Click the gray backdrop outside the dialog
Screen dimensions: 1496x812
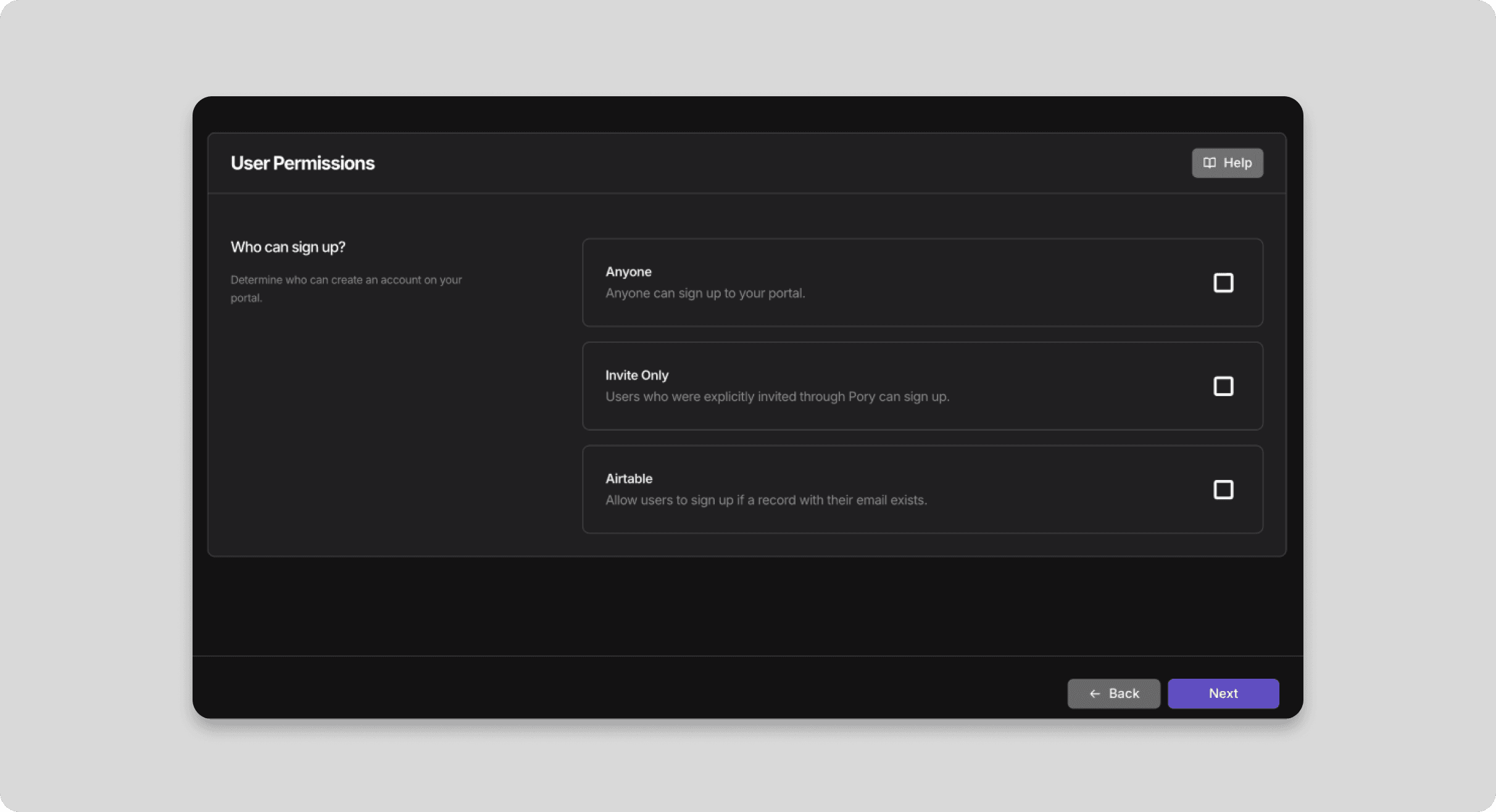click(x=93, y=401)
